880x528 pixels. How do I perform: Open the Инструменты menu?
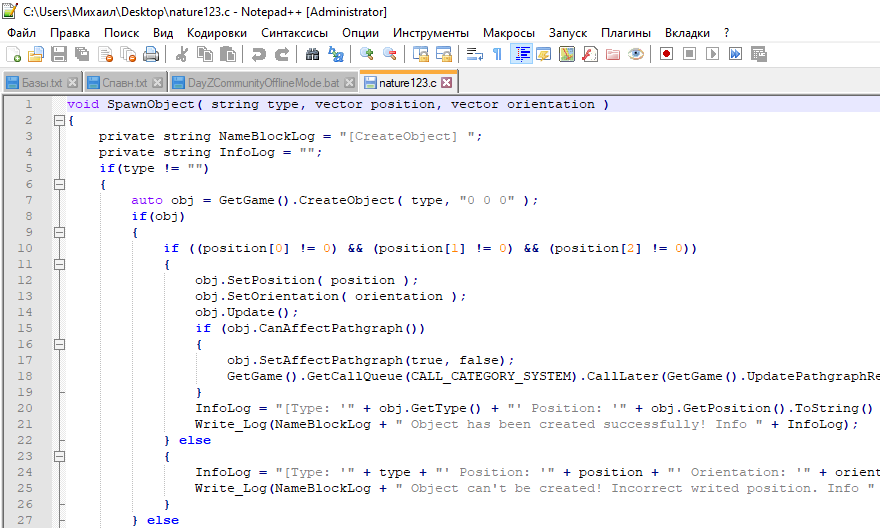(430, 33)
